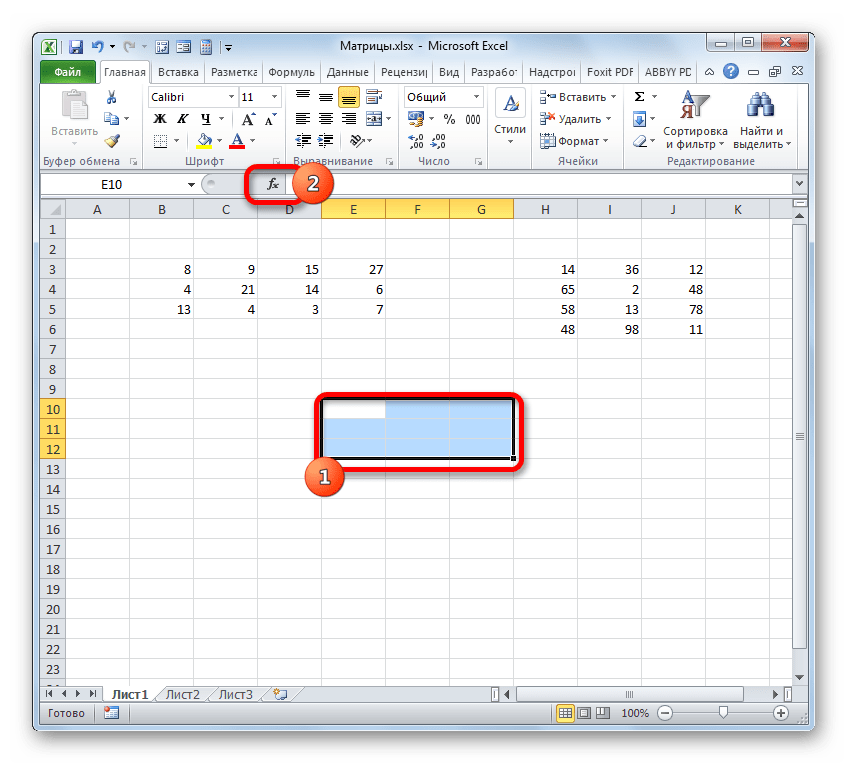Click the text orientation icon
848x764 pixels.
pyautogui.click(x=357, y=141)
